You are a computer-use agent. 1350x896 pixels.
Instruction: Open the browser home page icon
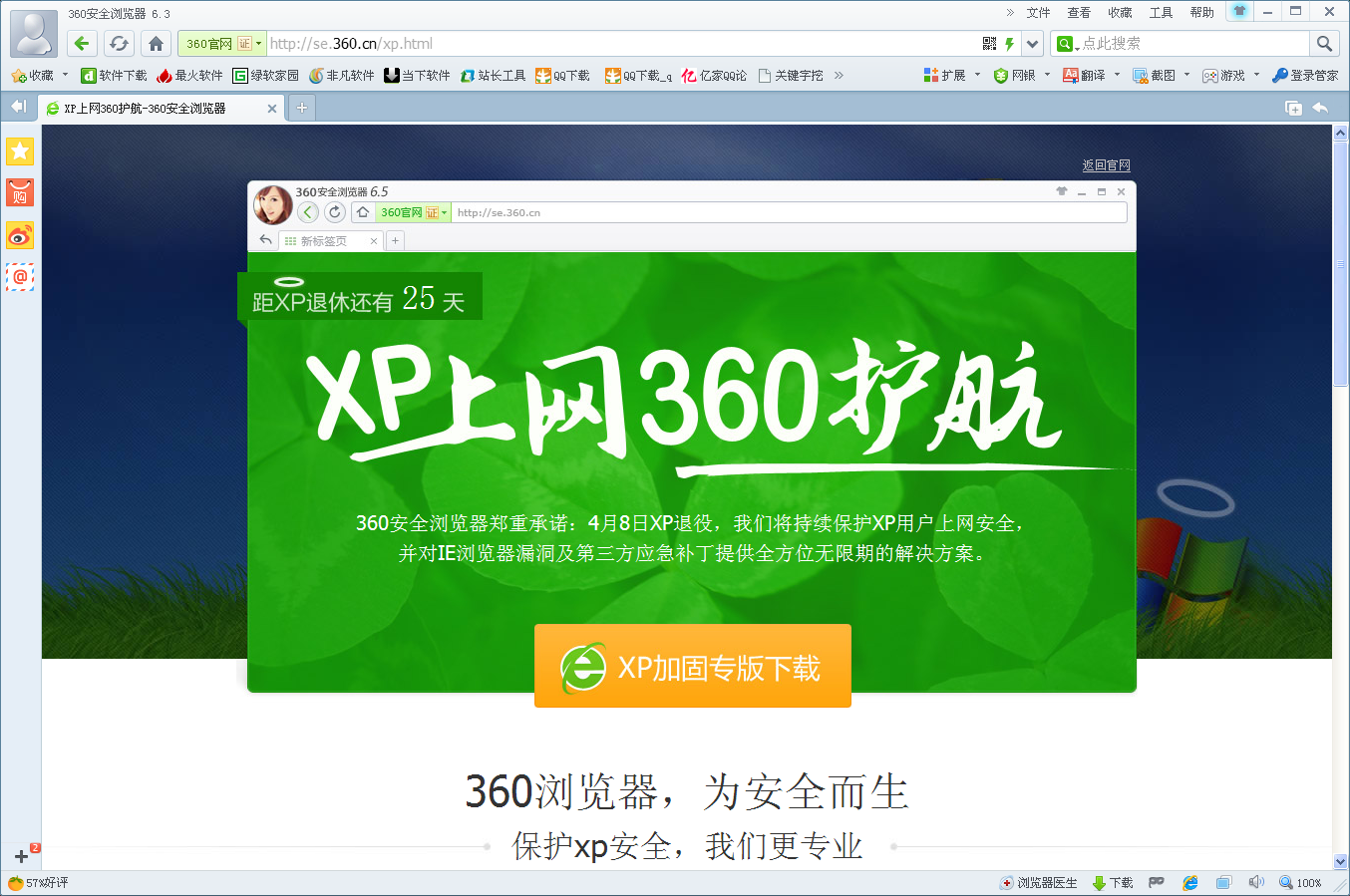coord(156,43)
